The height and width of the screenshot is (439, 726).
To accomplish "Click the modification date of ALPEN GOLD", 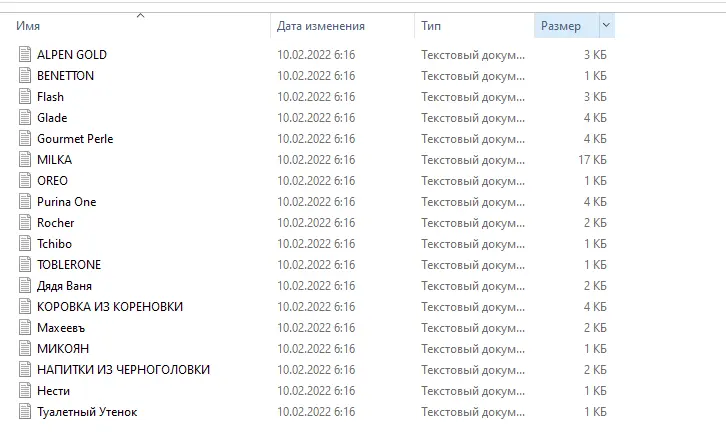I will coord(316,55).
